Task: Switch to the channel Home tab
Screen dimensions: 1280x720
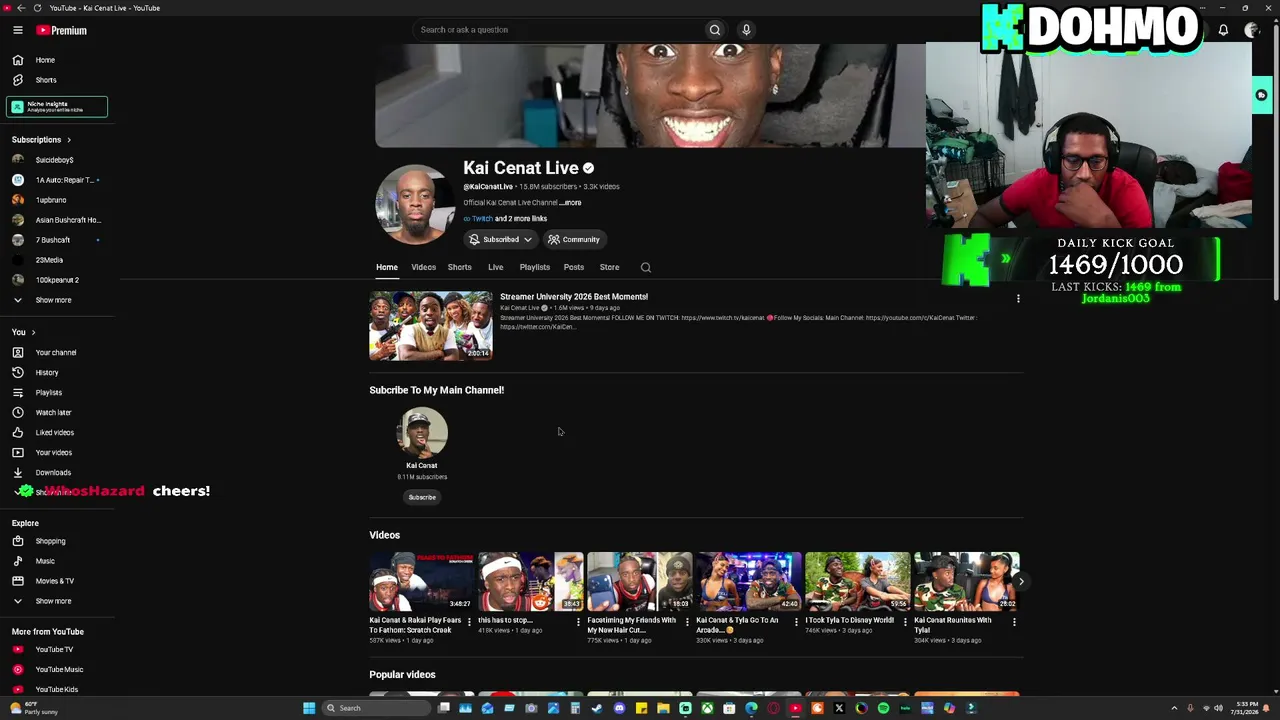Action: [387, 268]
